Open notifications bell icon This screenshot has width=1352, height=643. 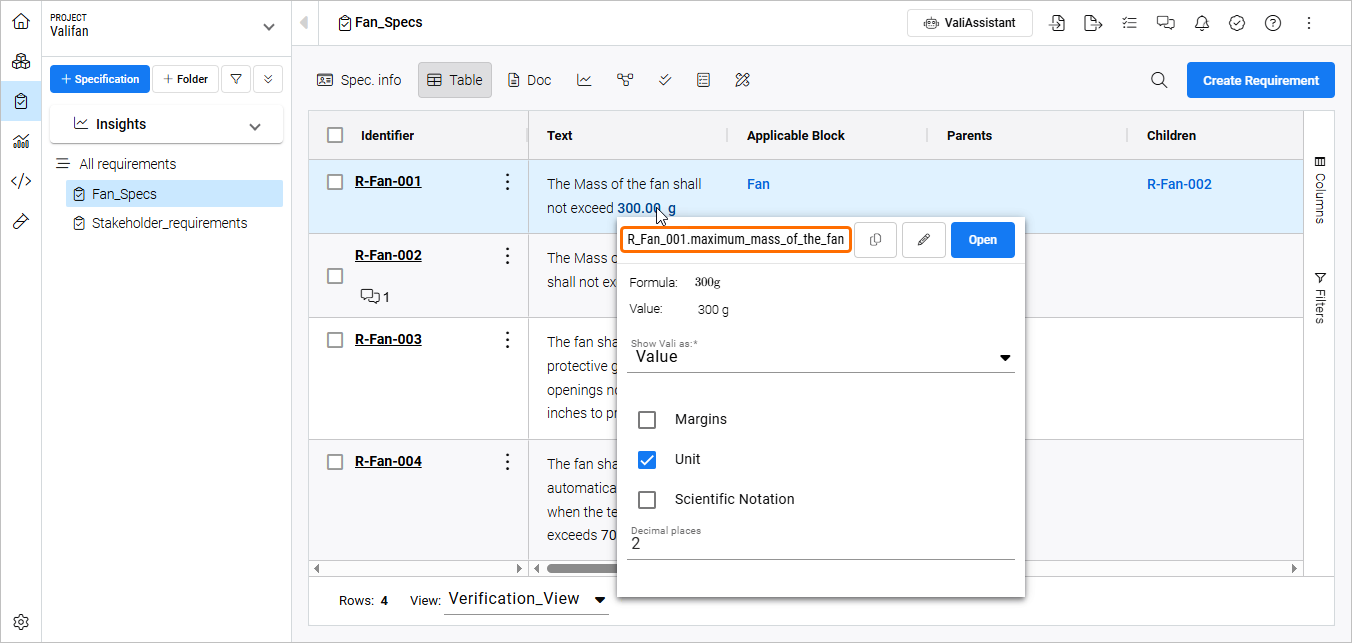pos(1201,23)
